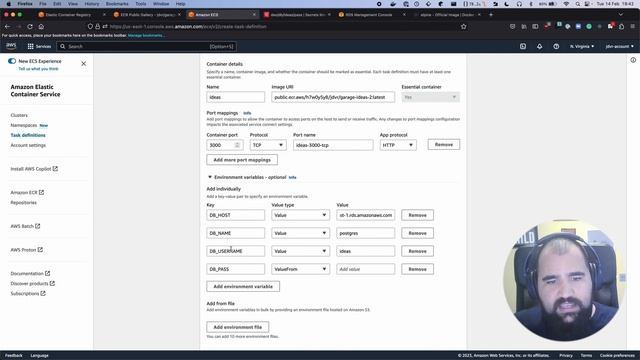Open the DB_NAME value type dropdown

(x=300, y=233)
